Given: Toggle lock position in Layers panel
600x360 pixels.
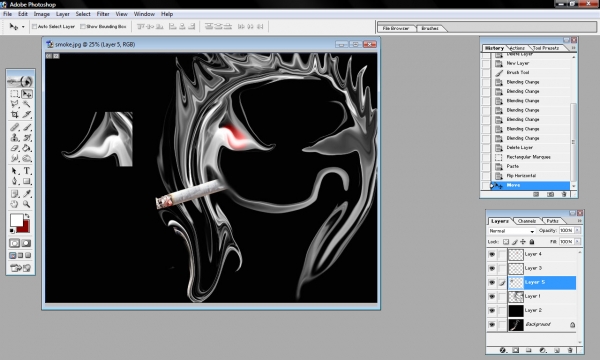Looking at the screenshot, I should coord(523,242).
